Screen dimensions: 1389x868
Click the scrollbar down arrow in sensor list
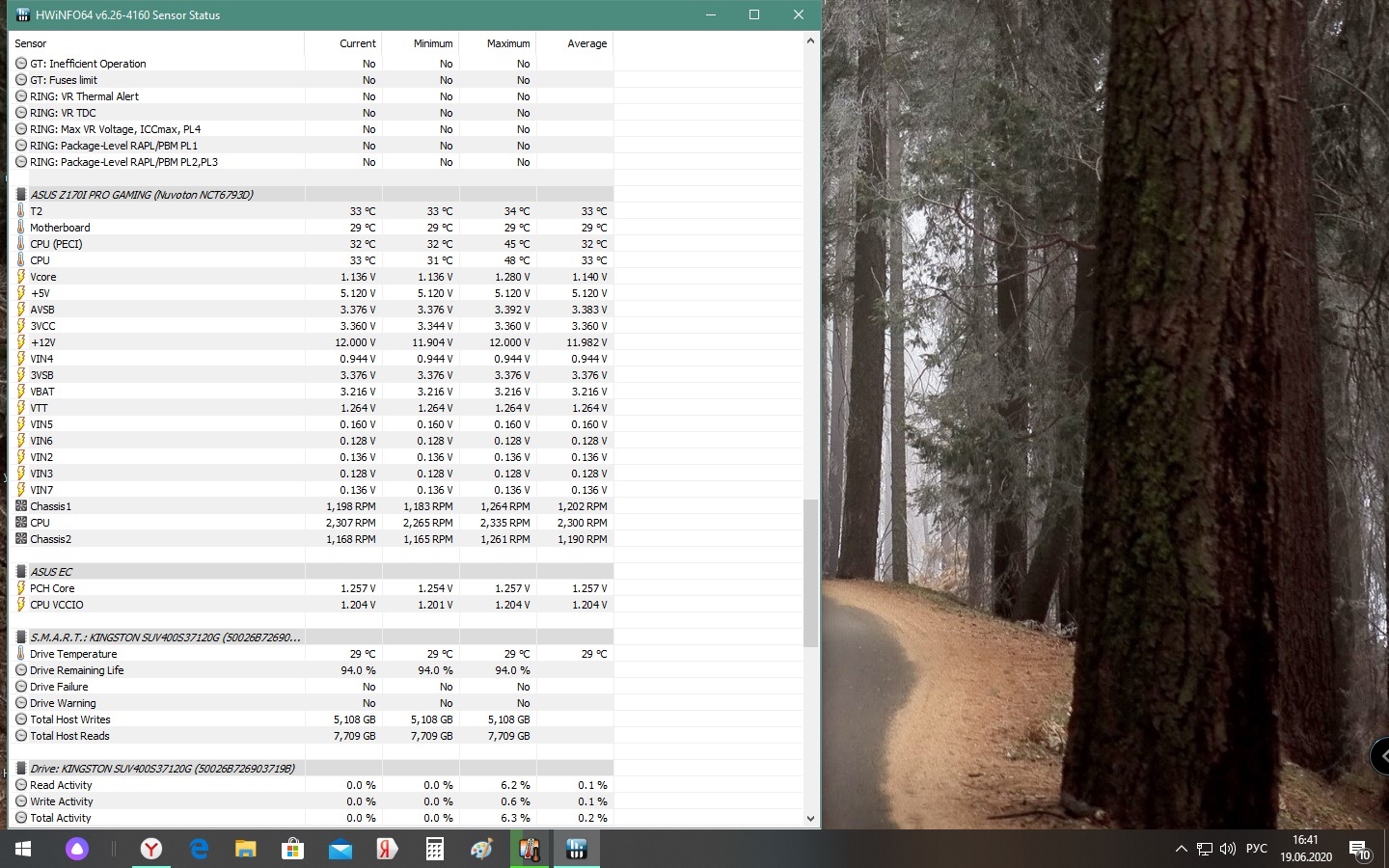[x=810, y=819]
